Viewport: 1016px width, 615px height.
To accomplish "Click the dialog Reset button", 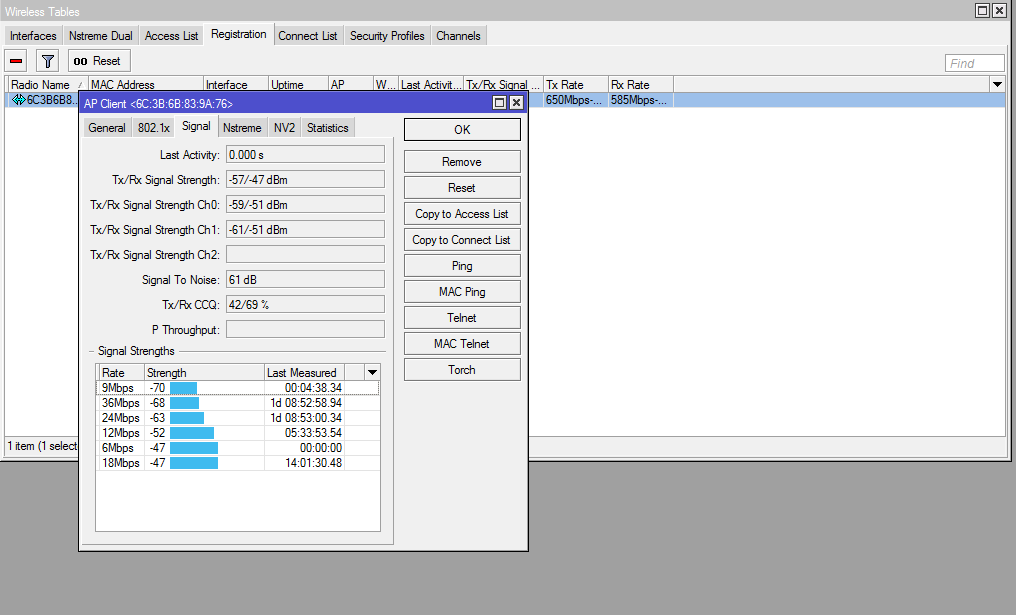I will 462,188.
